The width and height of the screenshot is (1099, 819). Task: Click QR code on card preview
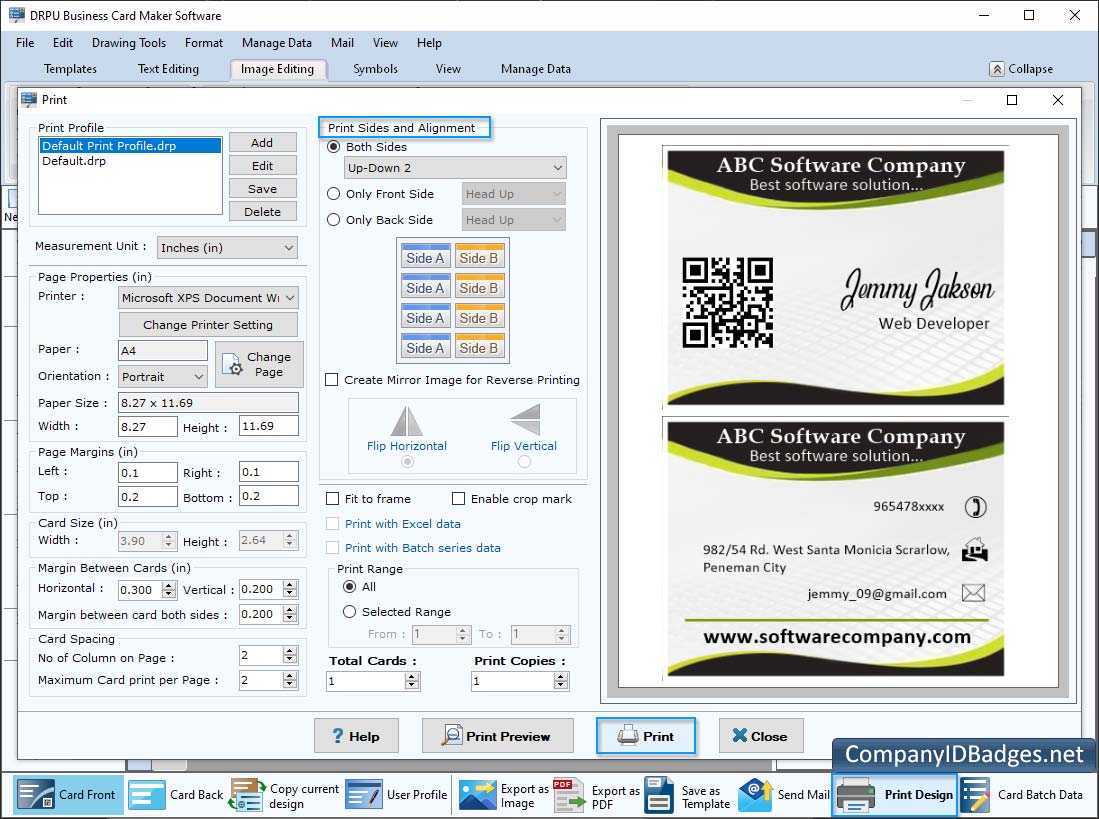[728, 302]
